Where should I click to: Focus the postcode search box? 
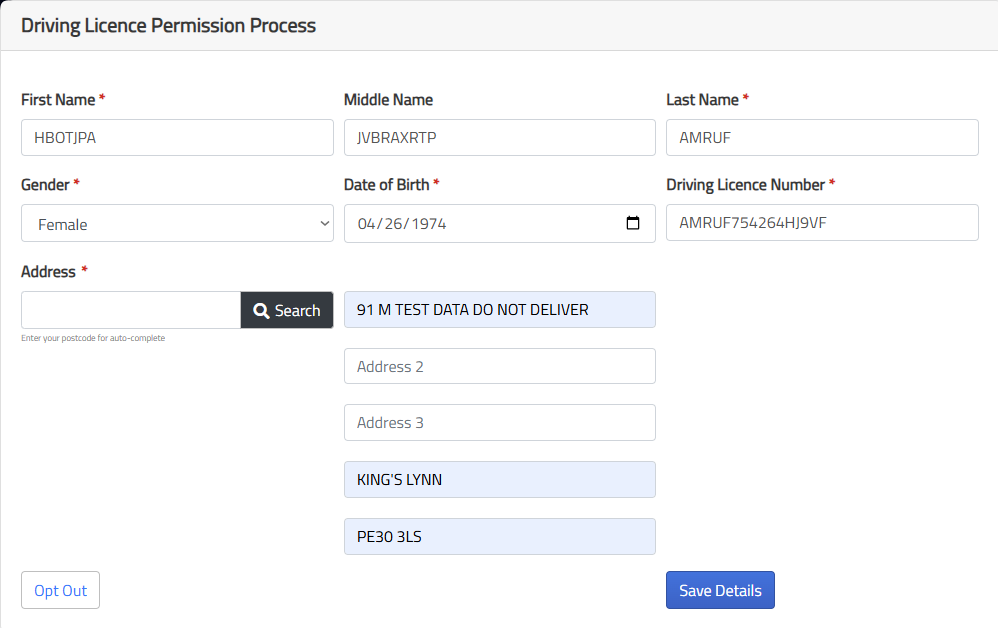[x=131, y=310]
